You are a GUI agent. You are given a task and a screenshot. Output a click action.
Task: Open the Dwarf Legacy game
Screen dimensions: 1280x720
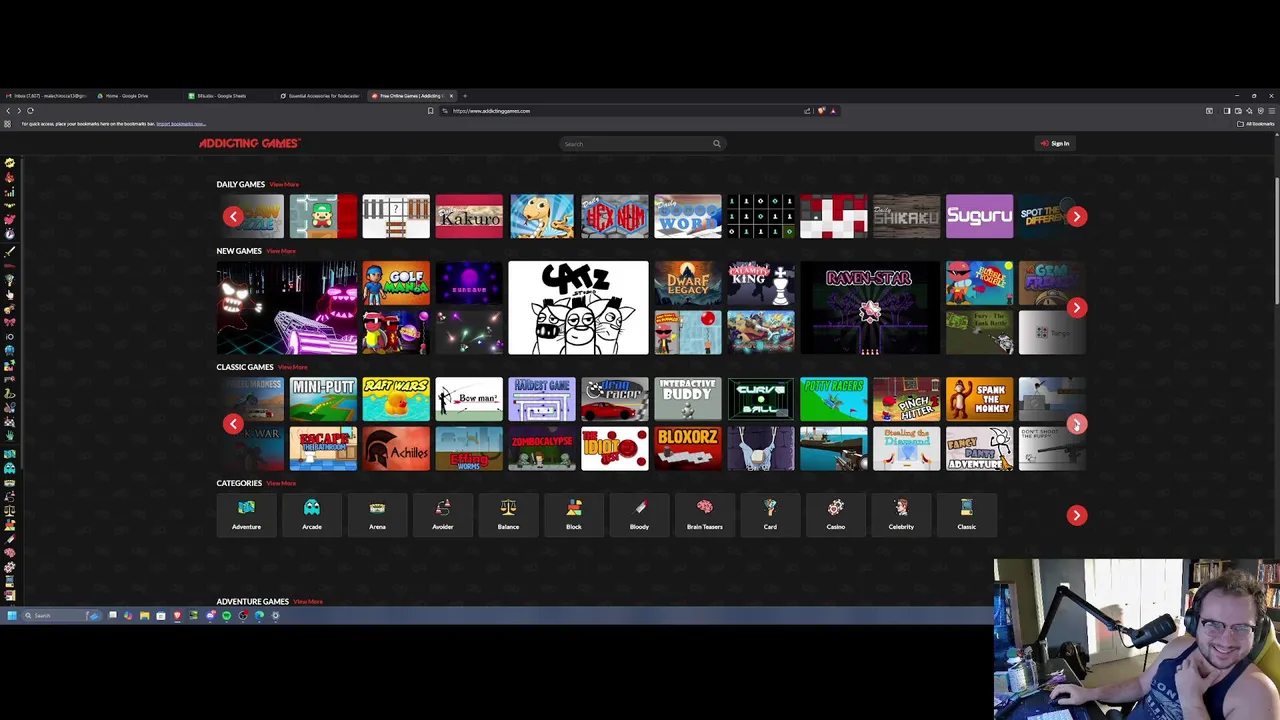point(688,283)
